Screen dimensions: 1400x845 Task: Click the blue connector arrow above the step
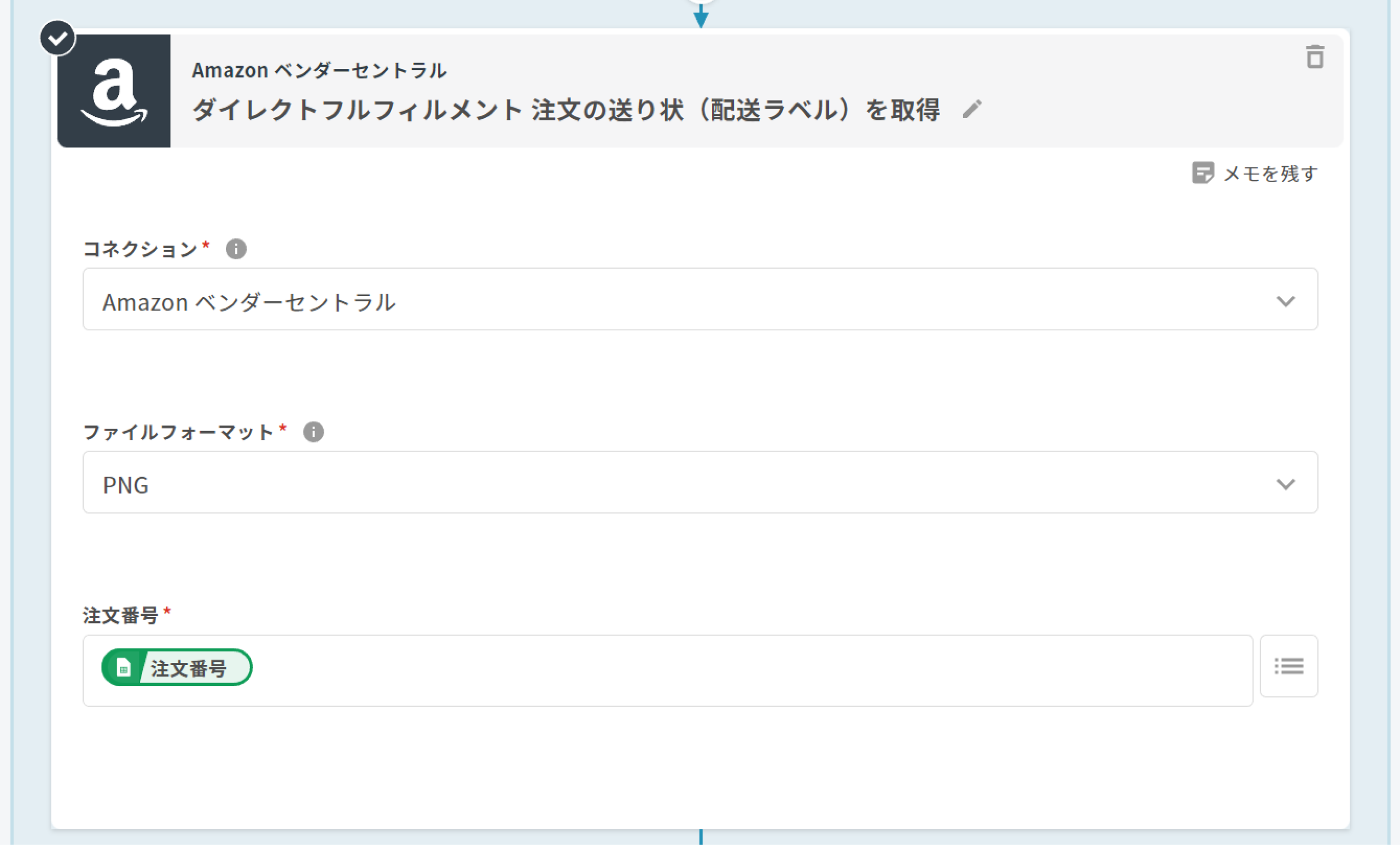point(701,17)
